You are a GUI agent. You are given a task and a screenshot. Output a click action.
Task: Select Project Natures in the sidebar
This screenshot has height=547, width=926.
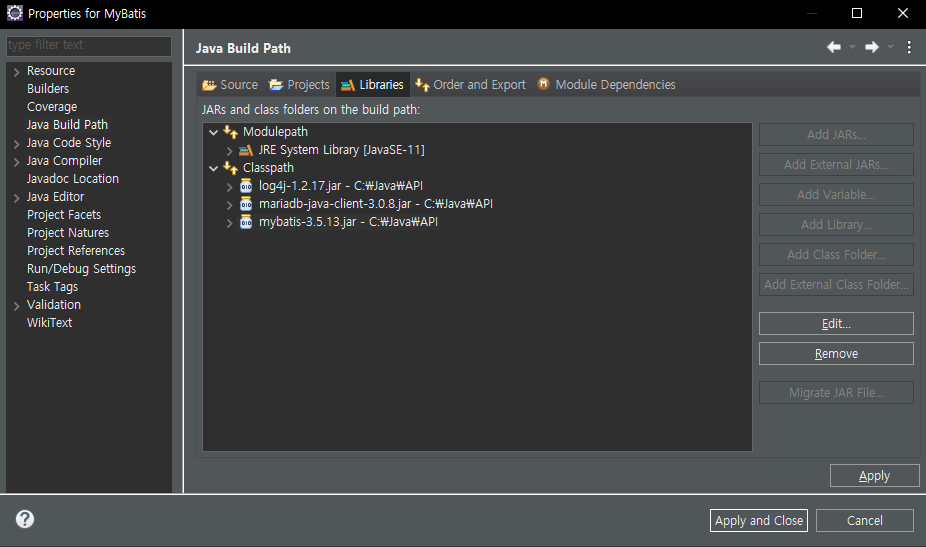pos(68,233)
